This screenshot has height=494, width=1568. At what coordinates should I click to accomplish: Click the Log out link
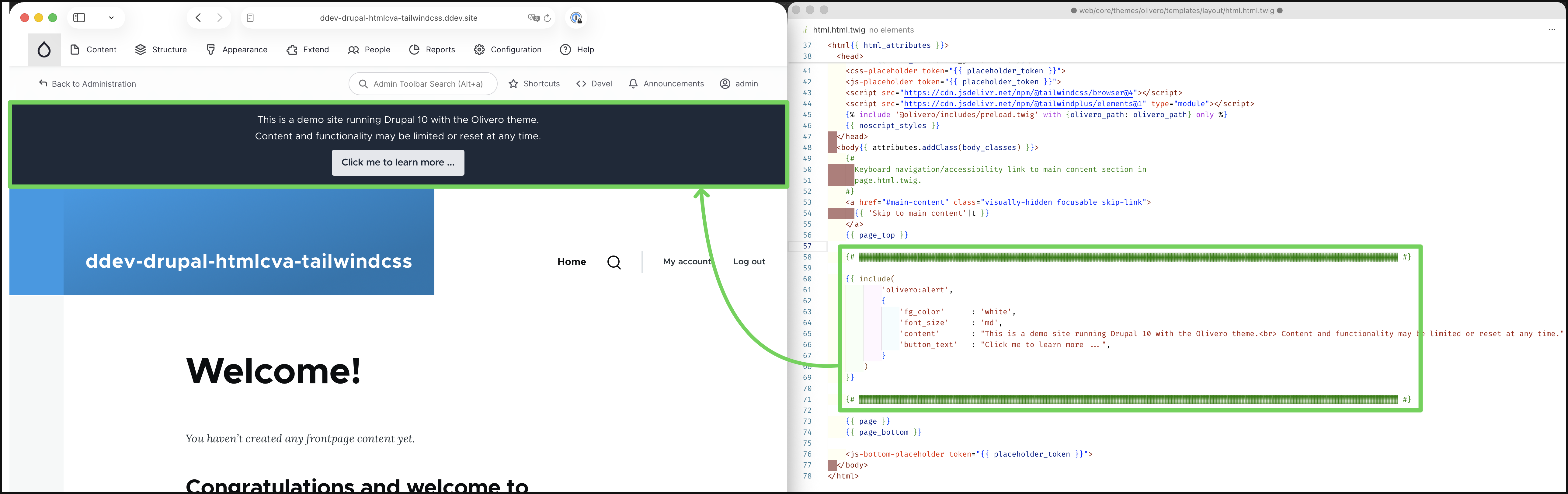(749, 262)
